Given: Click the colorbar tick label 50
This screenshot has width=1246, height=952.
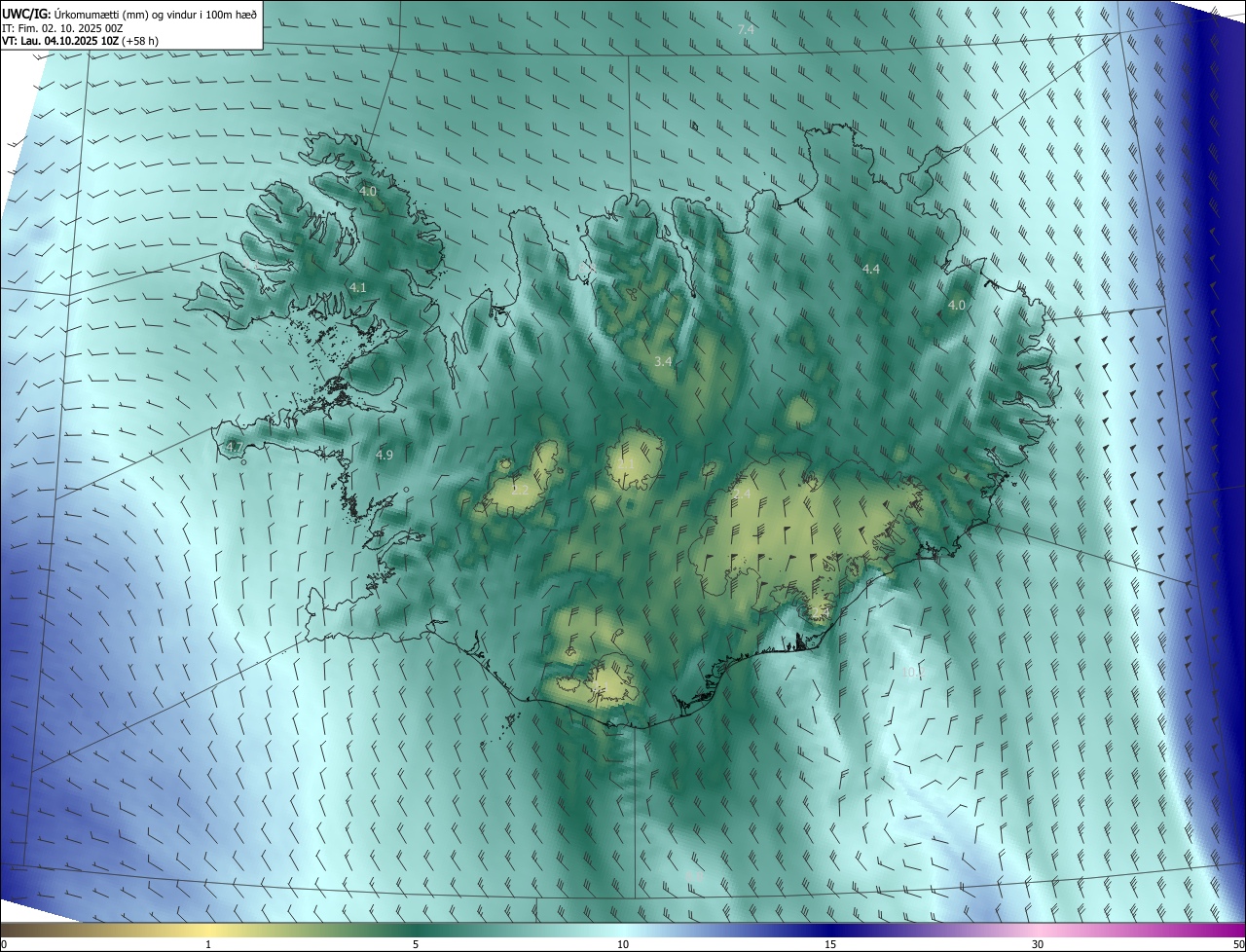Looking at the screenshot, I should pos(1238,945).
